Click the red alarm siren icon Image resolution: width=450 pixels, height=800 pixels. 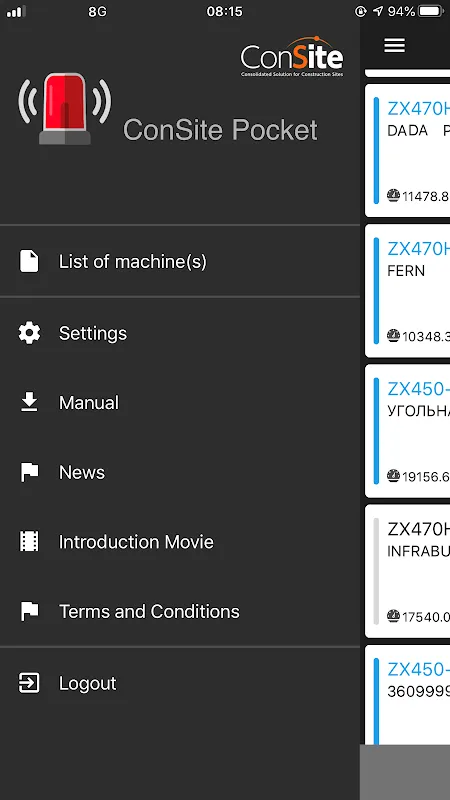[x=65, y=109]
